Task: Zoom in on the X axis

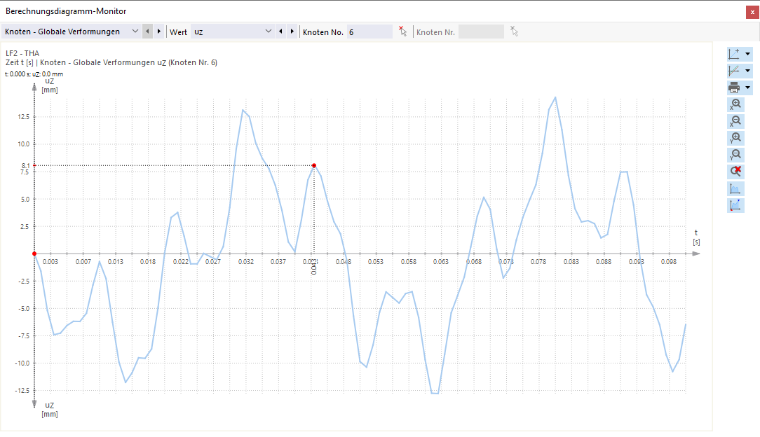Action: click(x=736, y=105)
